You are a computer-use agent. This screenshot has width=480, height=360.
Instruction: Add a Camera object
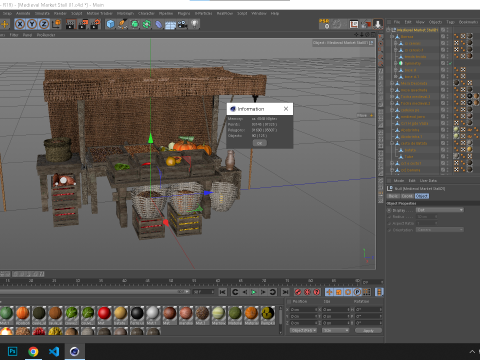[x=182, y=24]
